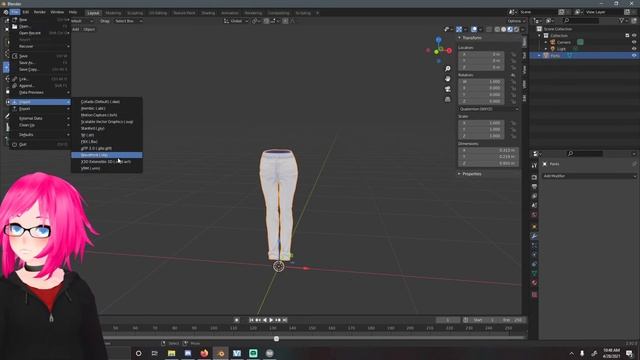Click red X axis on navigation gizmo
This screenshot has height=360, width=640.
coord(449,51)
